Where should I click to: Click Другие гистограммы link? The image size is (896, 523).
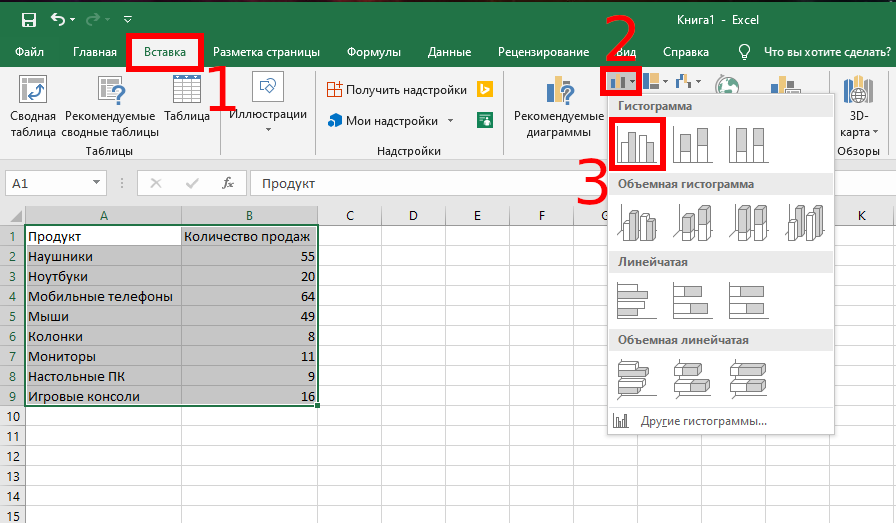703,421
